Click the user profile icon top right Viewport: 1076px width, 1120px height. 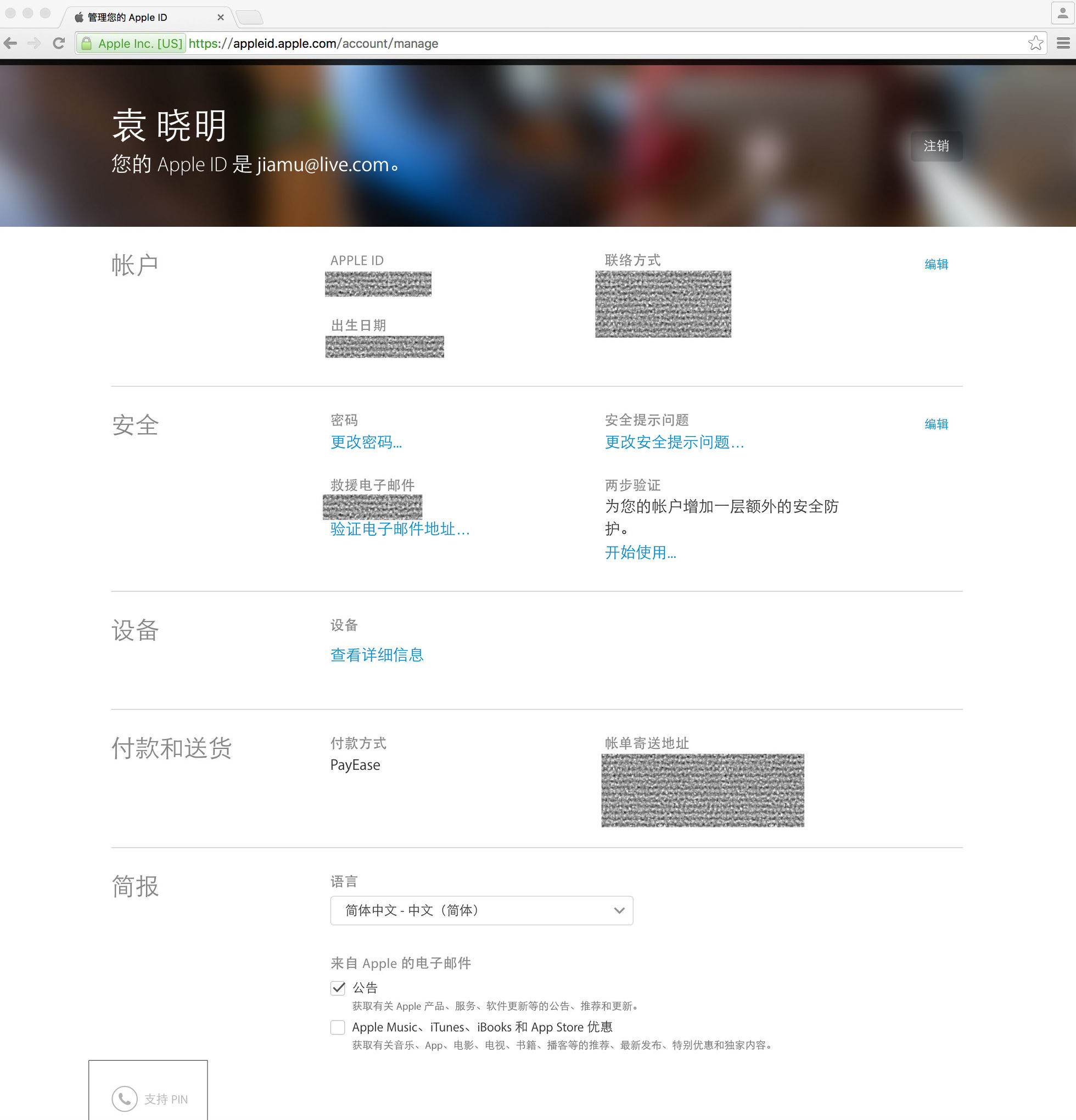pos(1062,13)
